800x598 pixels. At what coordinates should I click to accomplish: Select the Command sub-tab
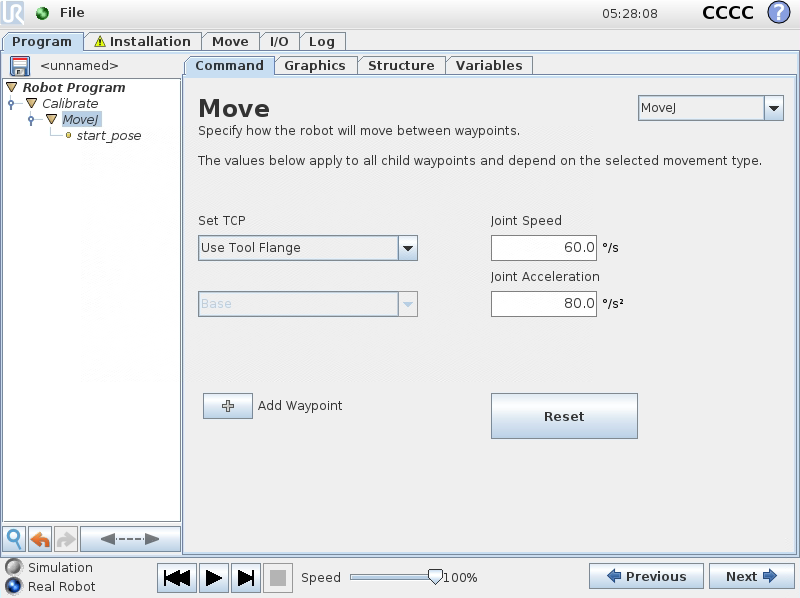230,66
